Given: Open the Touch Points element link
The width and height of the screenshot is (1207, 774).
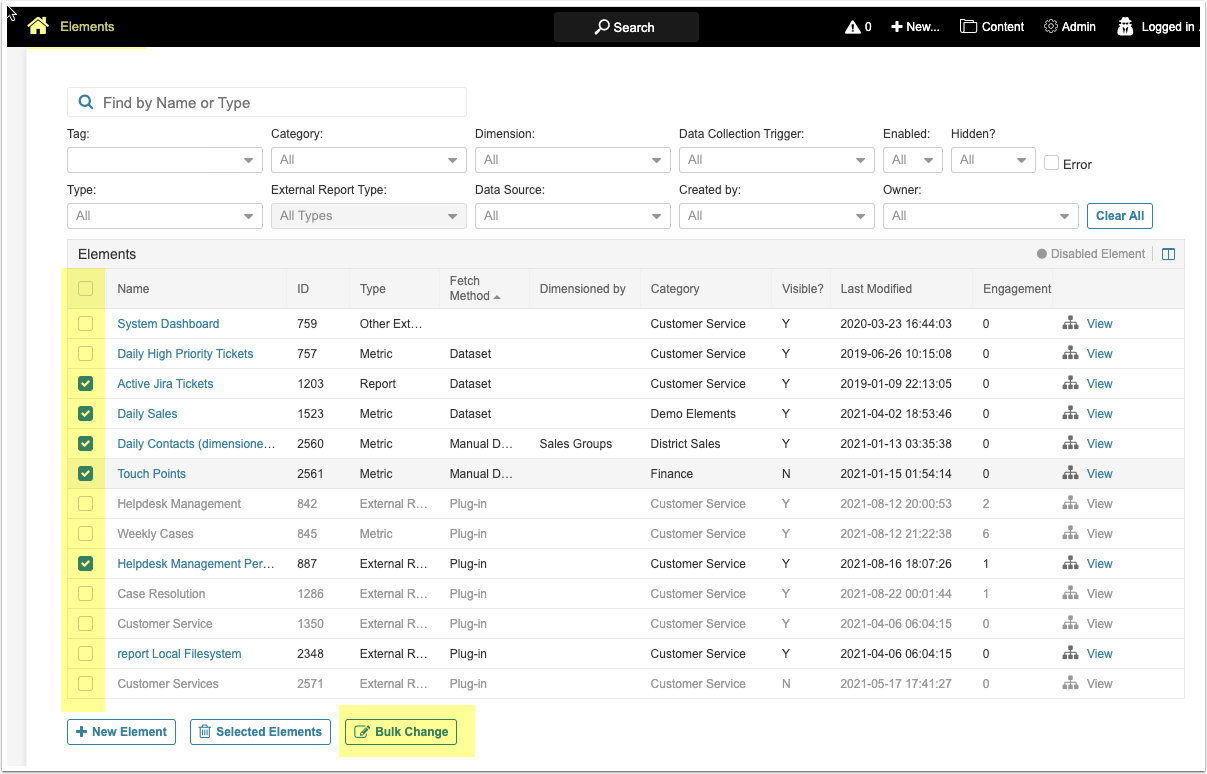Looking at the screenshot, I should coord(151,474).
